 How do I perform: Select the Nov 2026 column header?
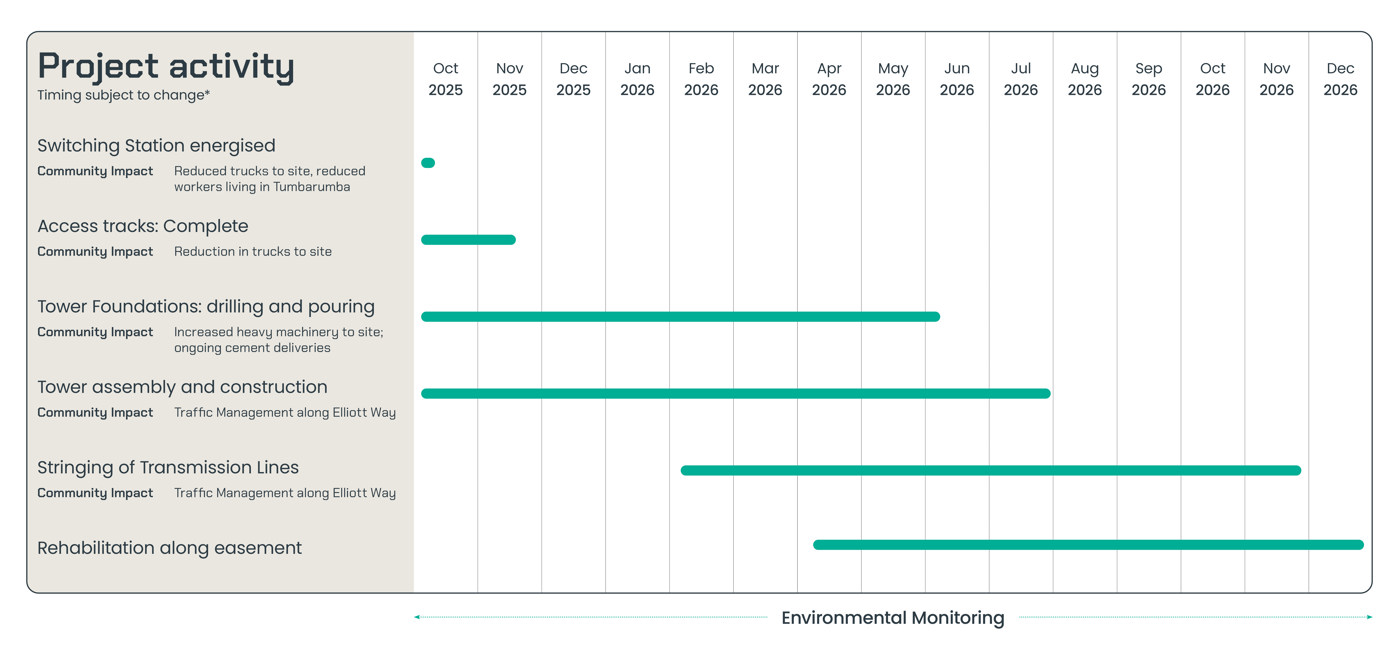[x=1277, y=79]
